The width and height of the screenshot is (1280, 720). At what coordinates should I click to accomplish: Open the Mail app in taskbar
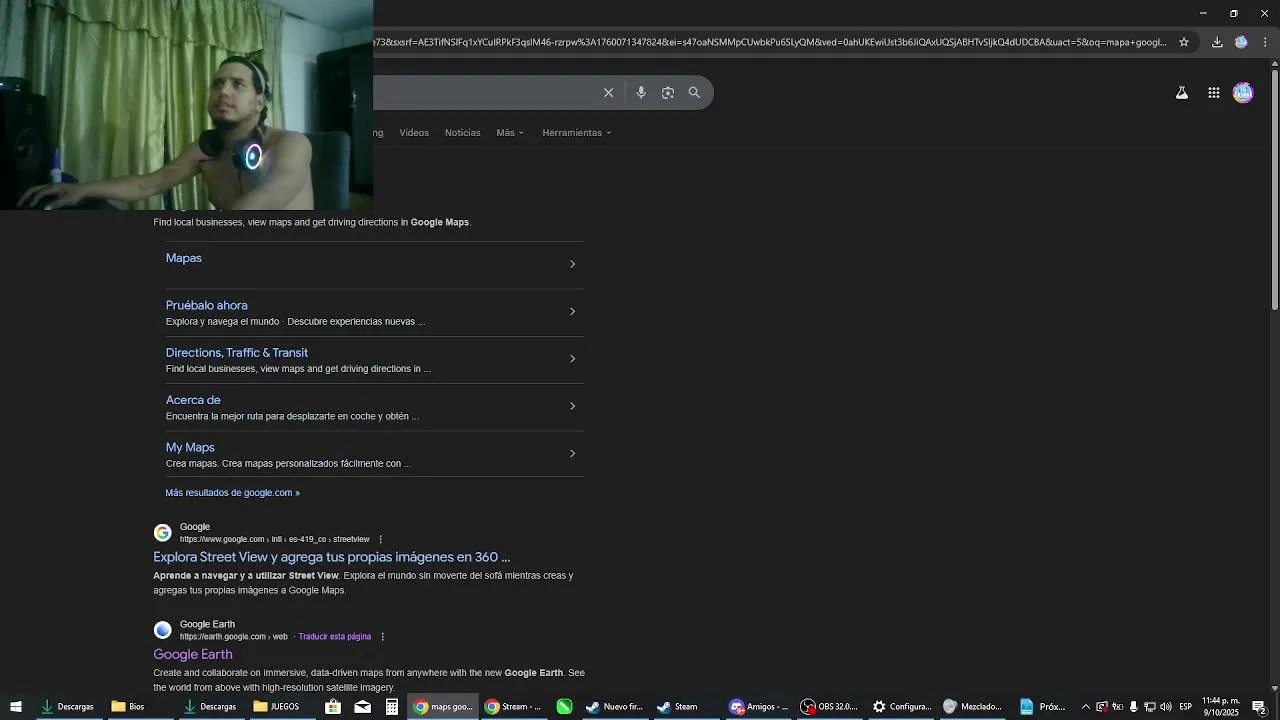pyautogui.click(x=362, y=707)
